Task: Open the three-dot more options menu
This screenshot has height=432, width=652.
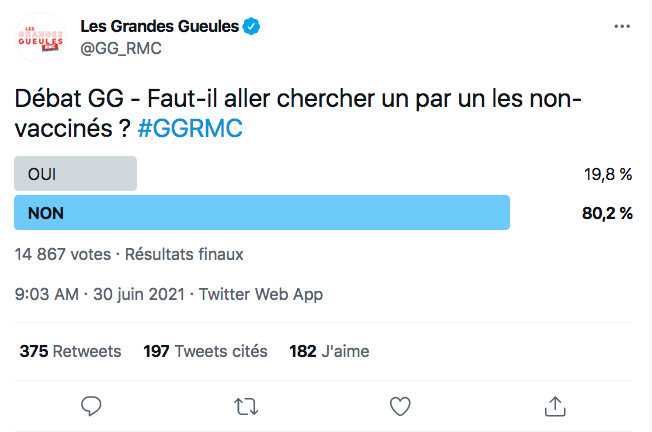Action: [x=622, y=26]
